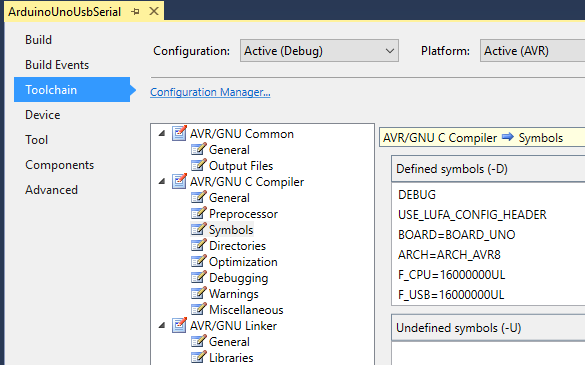
Task: Select the BOARD=BOARD_UNO symbol
Action: [x=456, y=235]
